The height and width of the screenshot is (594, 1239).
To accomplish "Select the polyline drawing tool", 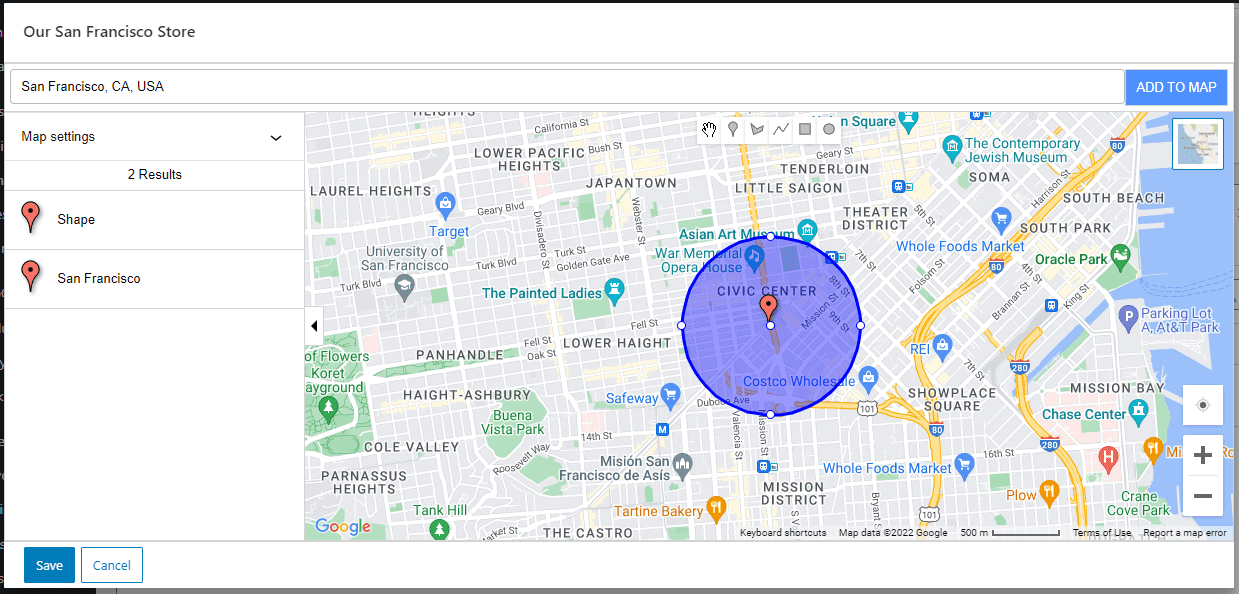I will pyautogui.click(x=781, y=129).
